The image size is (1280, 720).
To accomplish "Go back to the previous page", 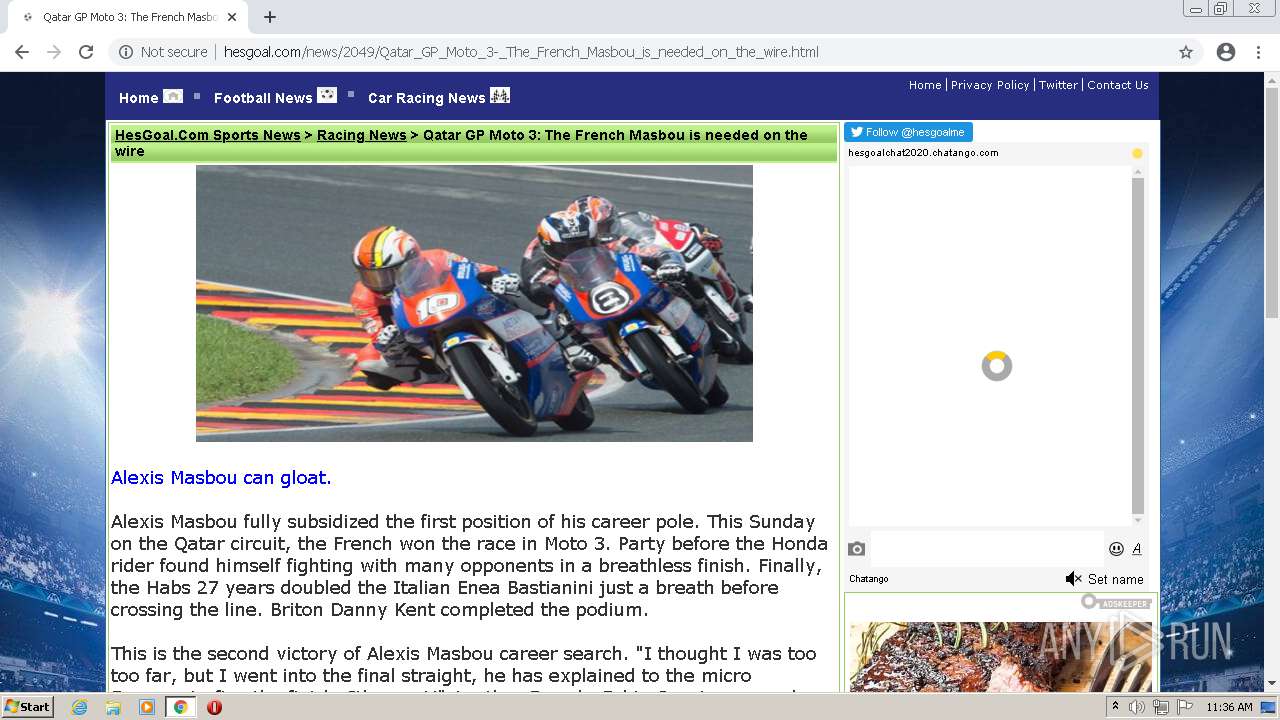I will click(x=22, y=52).
